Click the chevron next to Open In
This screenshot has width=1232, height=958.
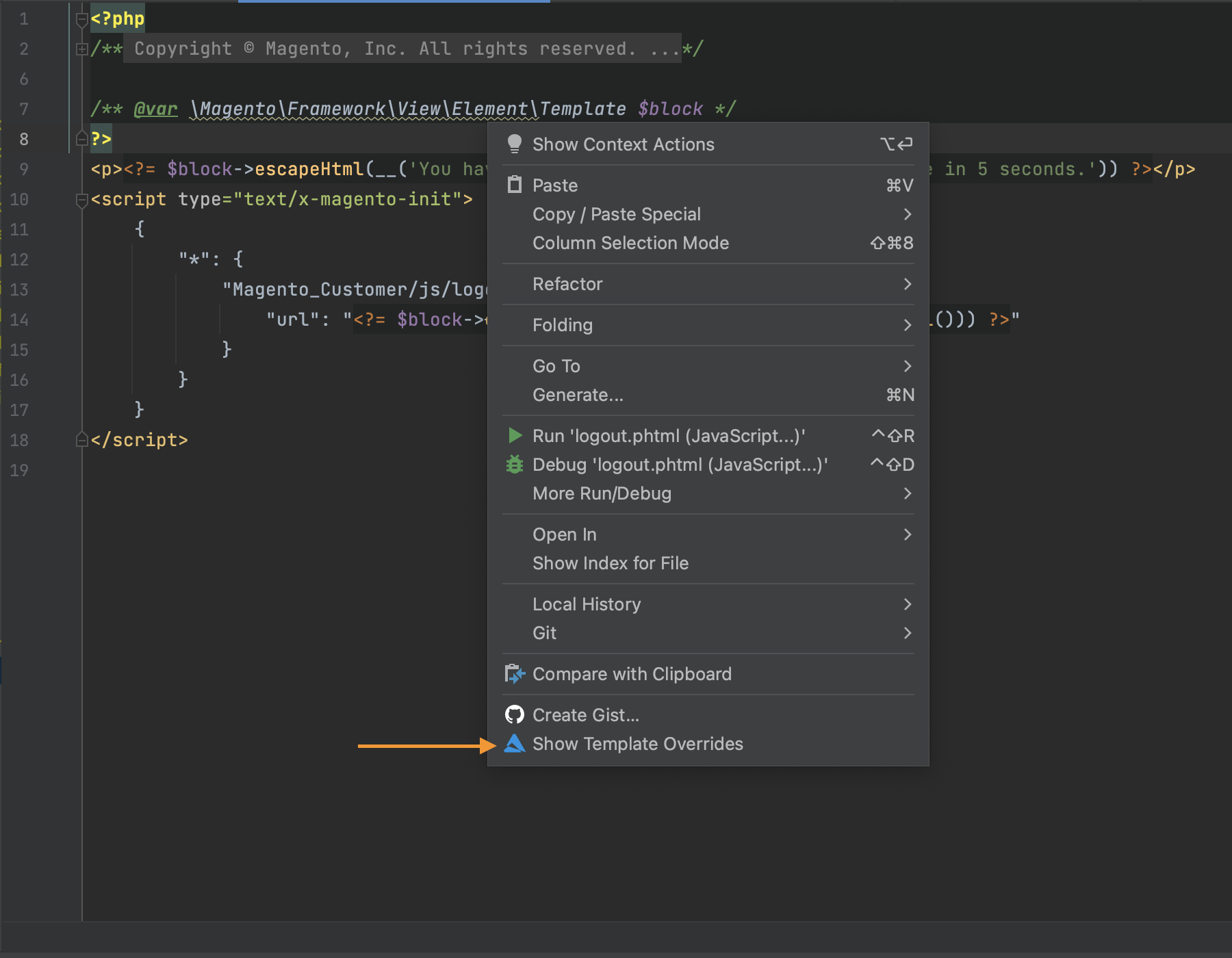pos(908,534)
